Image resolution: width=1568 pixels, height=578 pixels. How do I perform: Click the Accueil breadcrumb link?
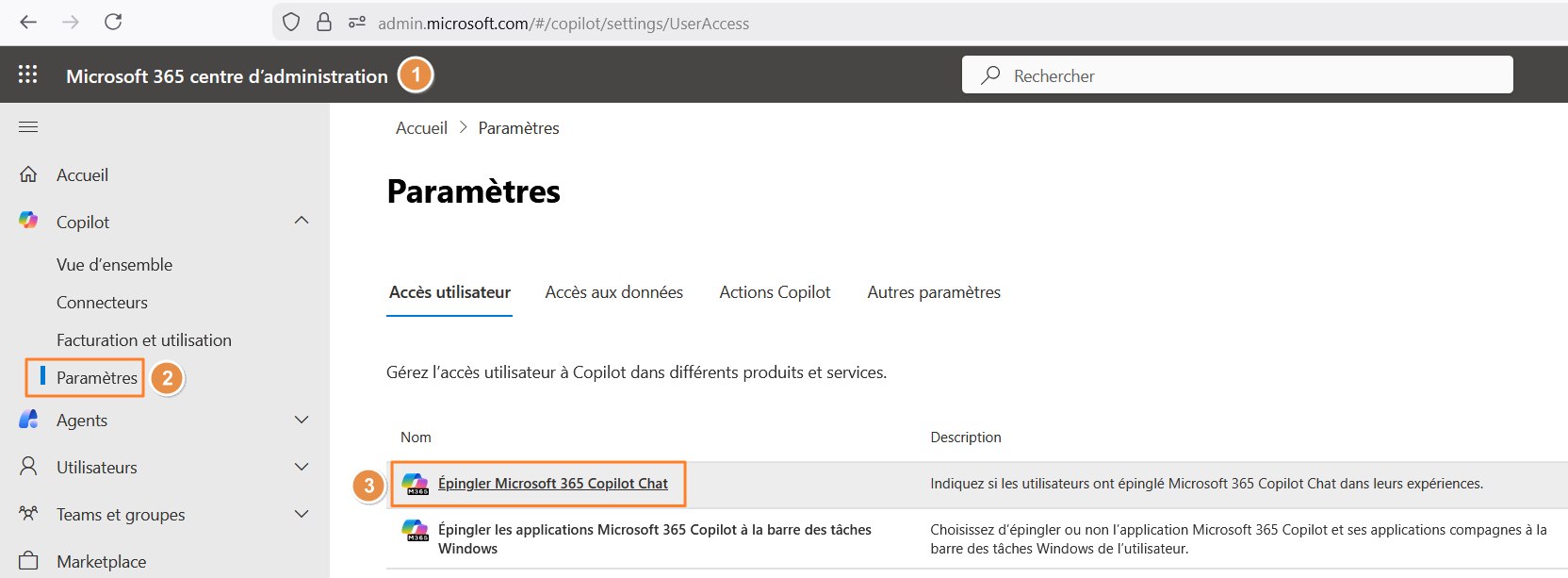(x=421, y=128)
